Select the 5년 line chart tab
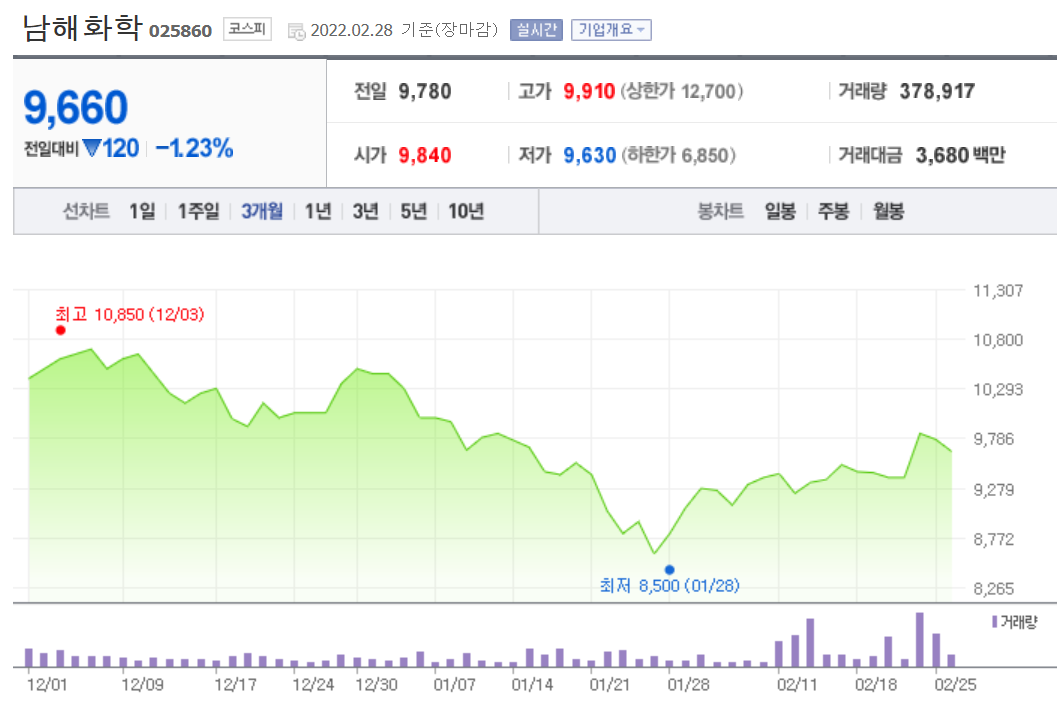1057x708 pixels. coord(414,212)
